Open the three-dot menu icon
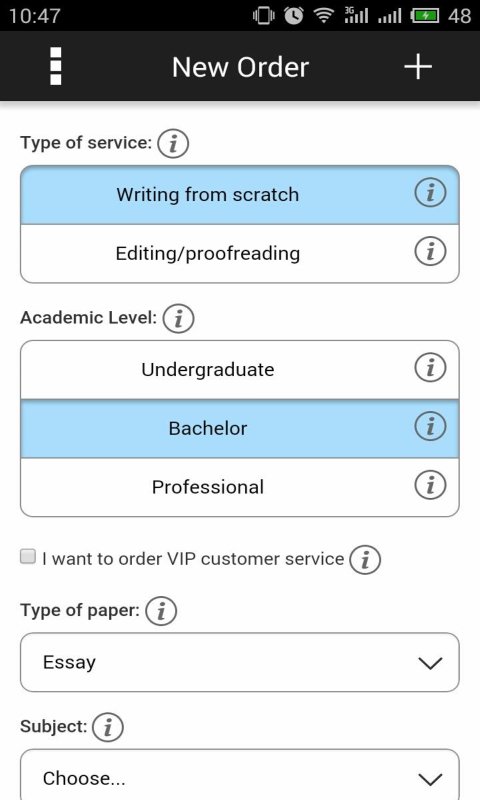The image size is (480, 800). pyautogui.click(x=56, y=66)
